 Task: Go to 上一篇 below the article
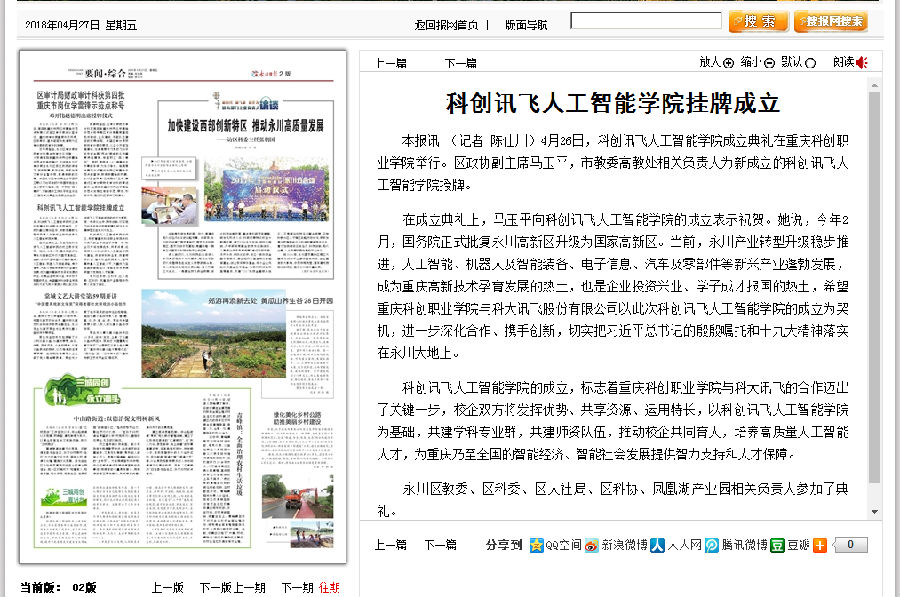(x=390, y=545)
